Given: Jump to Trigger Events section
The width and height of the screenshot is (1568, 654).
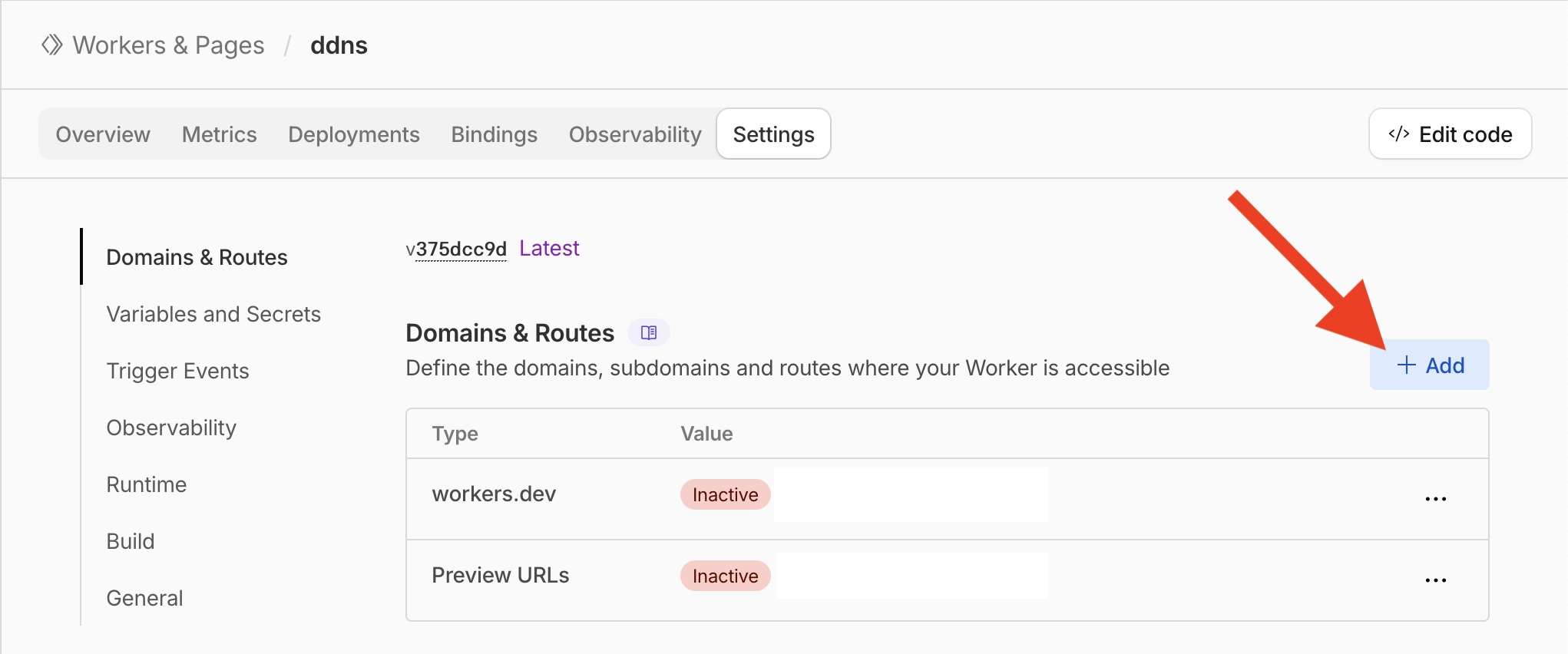Looking at the screenshot, I should pyautogui.click(x=177, y=371).
